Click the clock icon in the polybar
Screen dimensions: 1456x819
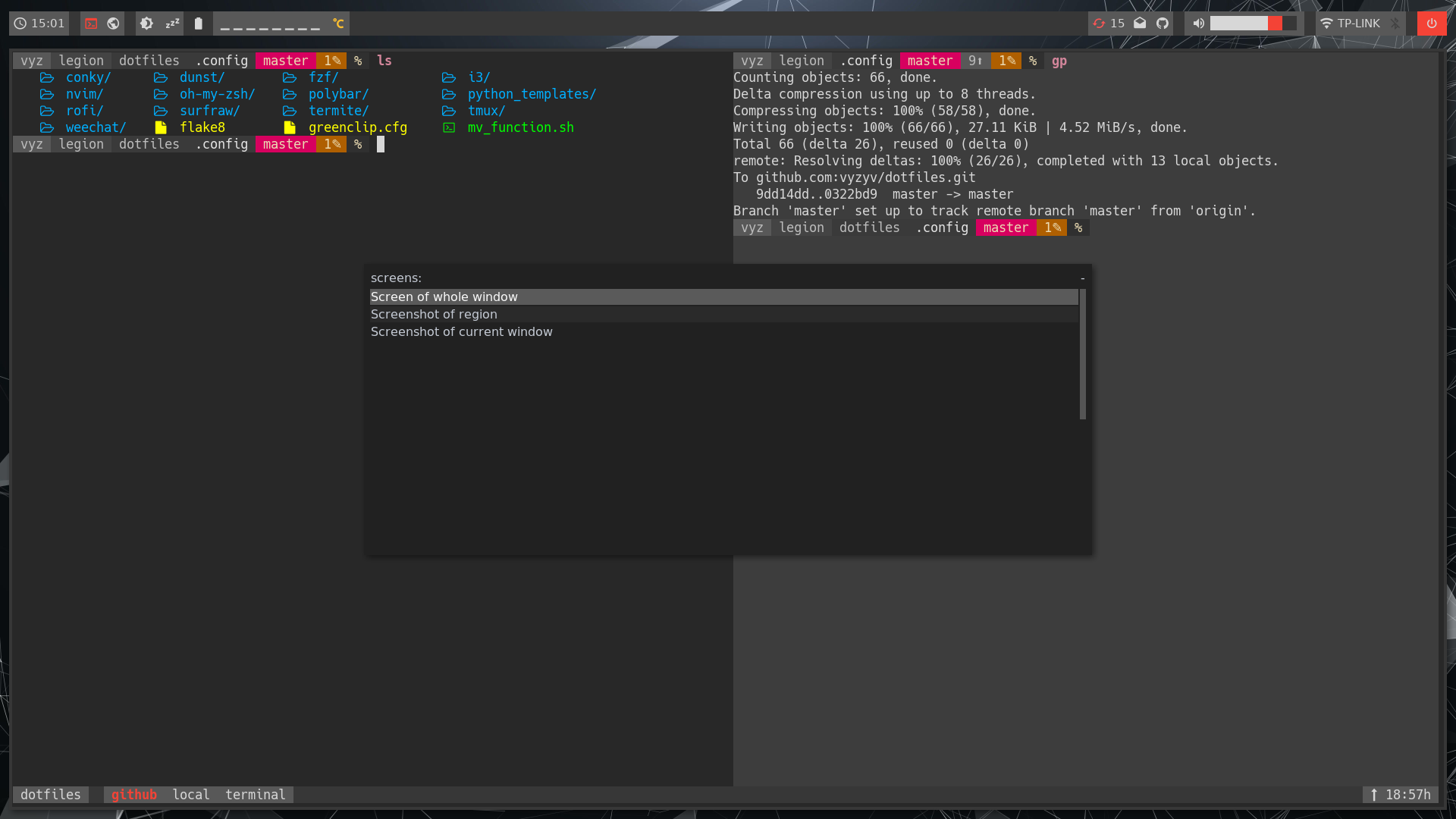20,24
